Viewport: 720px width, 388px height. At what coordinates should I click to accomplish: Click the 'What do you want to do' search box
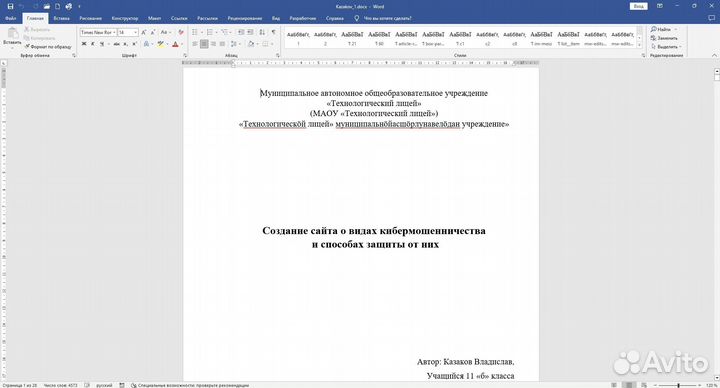point(387,18)
